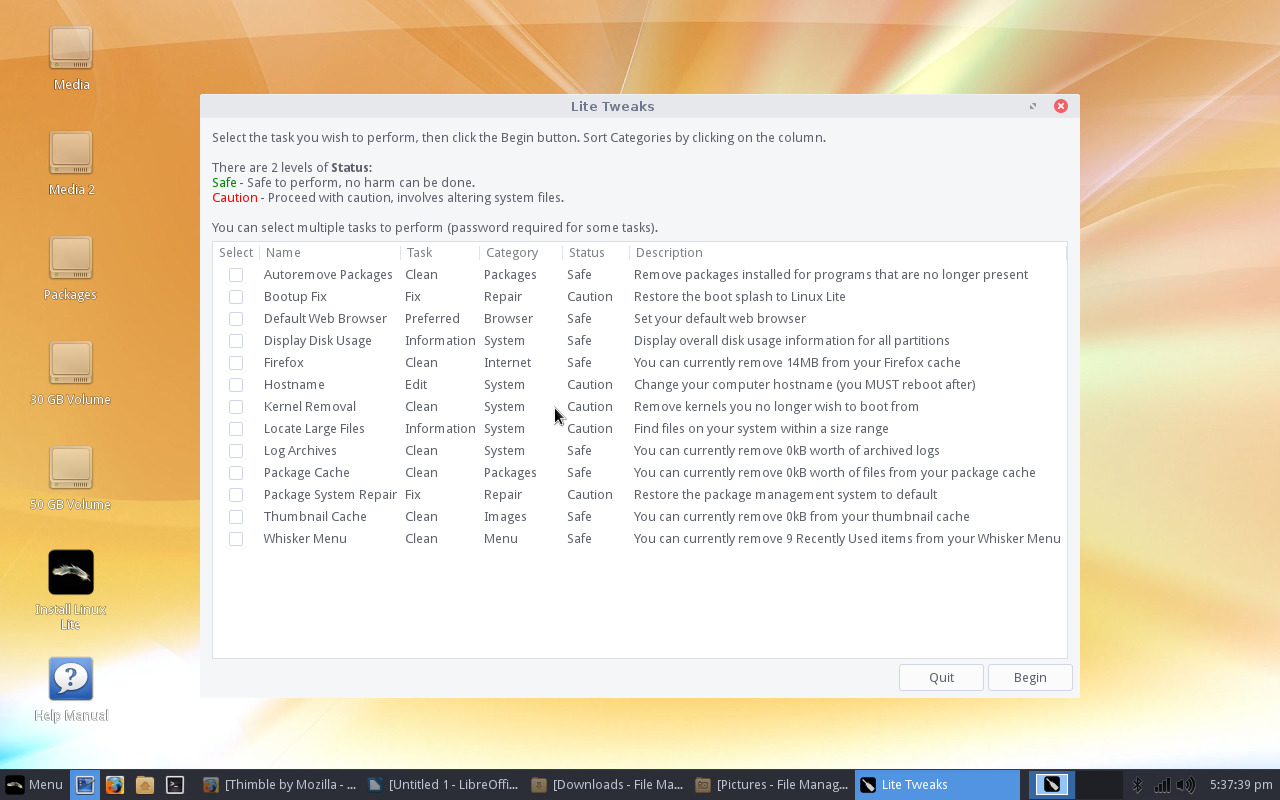Open the Whisker Menu

pyautogui.click(x=31, y=784)
